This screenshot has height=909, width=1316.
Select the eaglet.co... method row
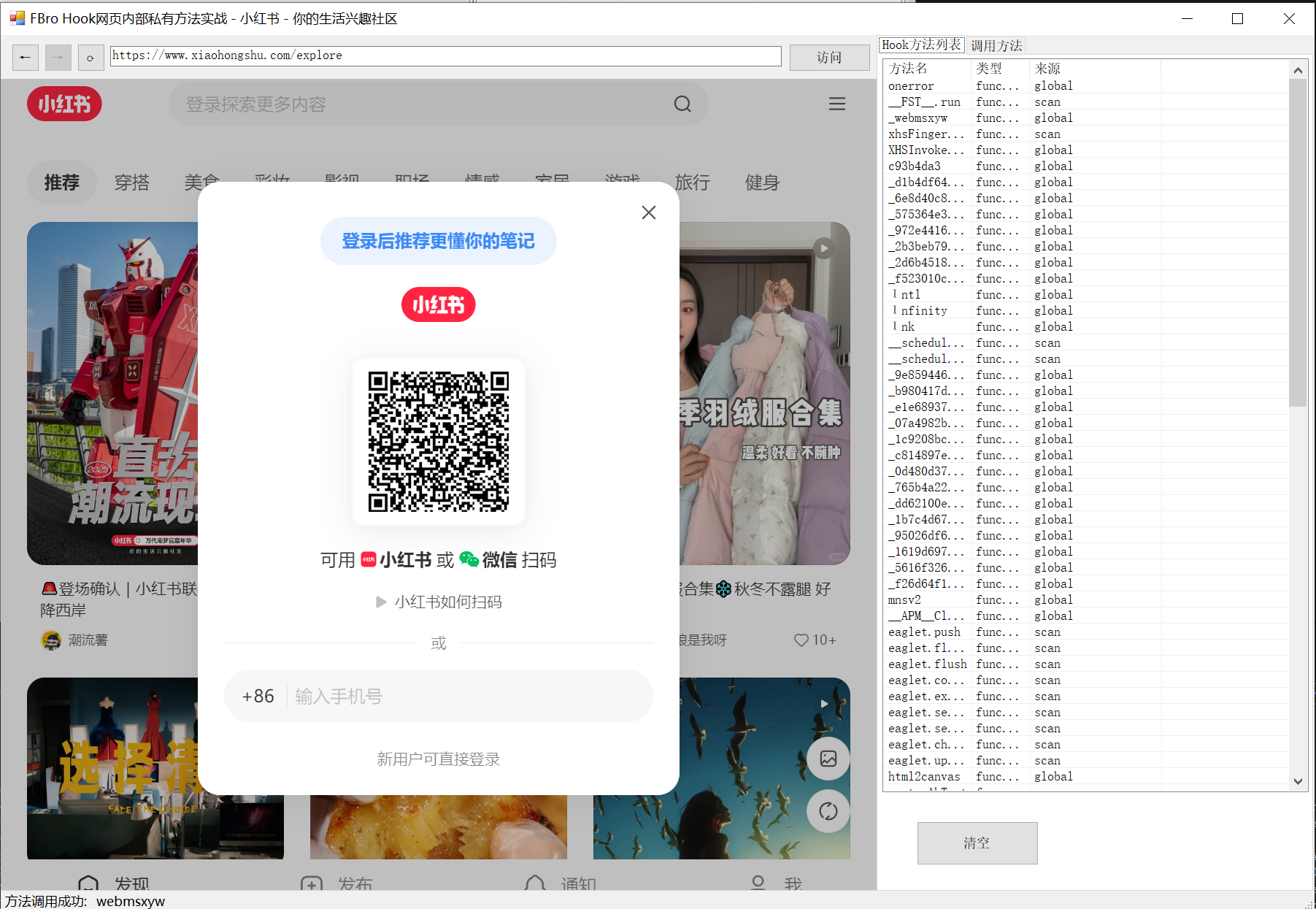[x=1085, y=680]
